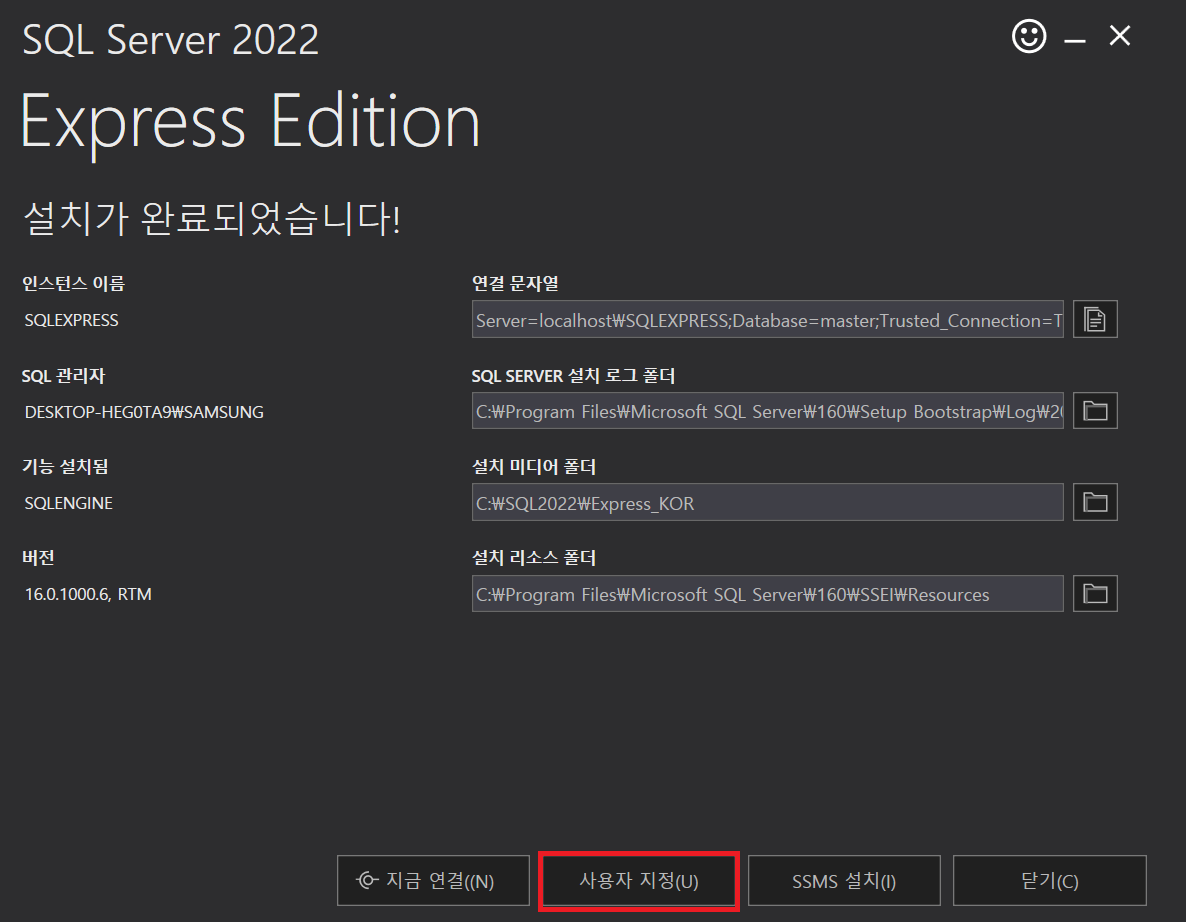Open the installation media folder icon
Screen dimensions: 1186x922
point(1094,502)
